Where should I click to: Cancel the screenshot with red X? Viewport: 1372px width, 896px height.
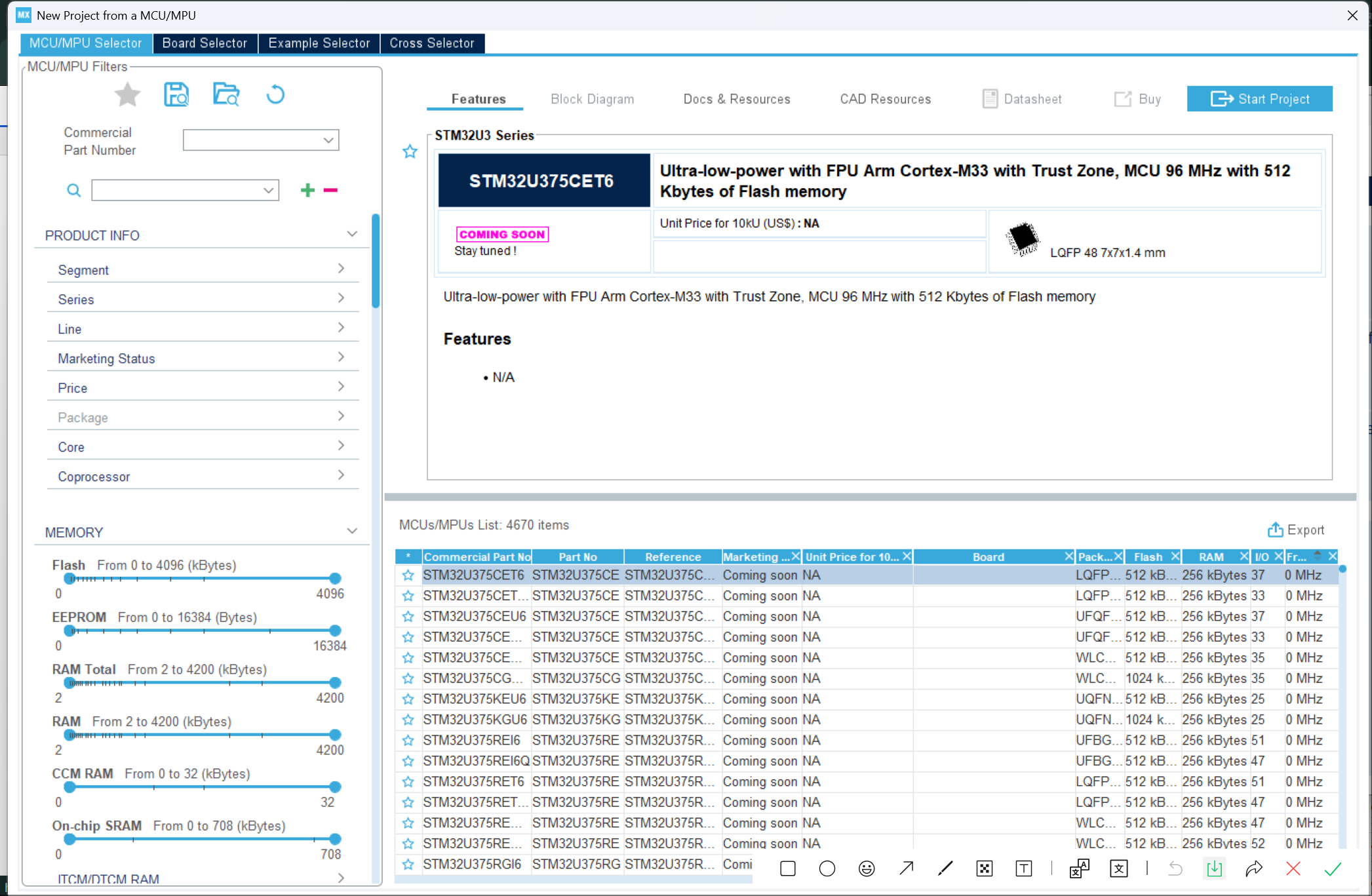1293,868
